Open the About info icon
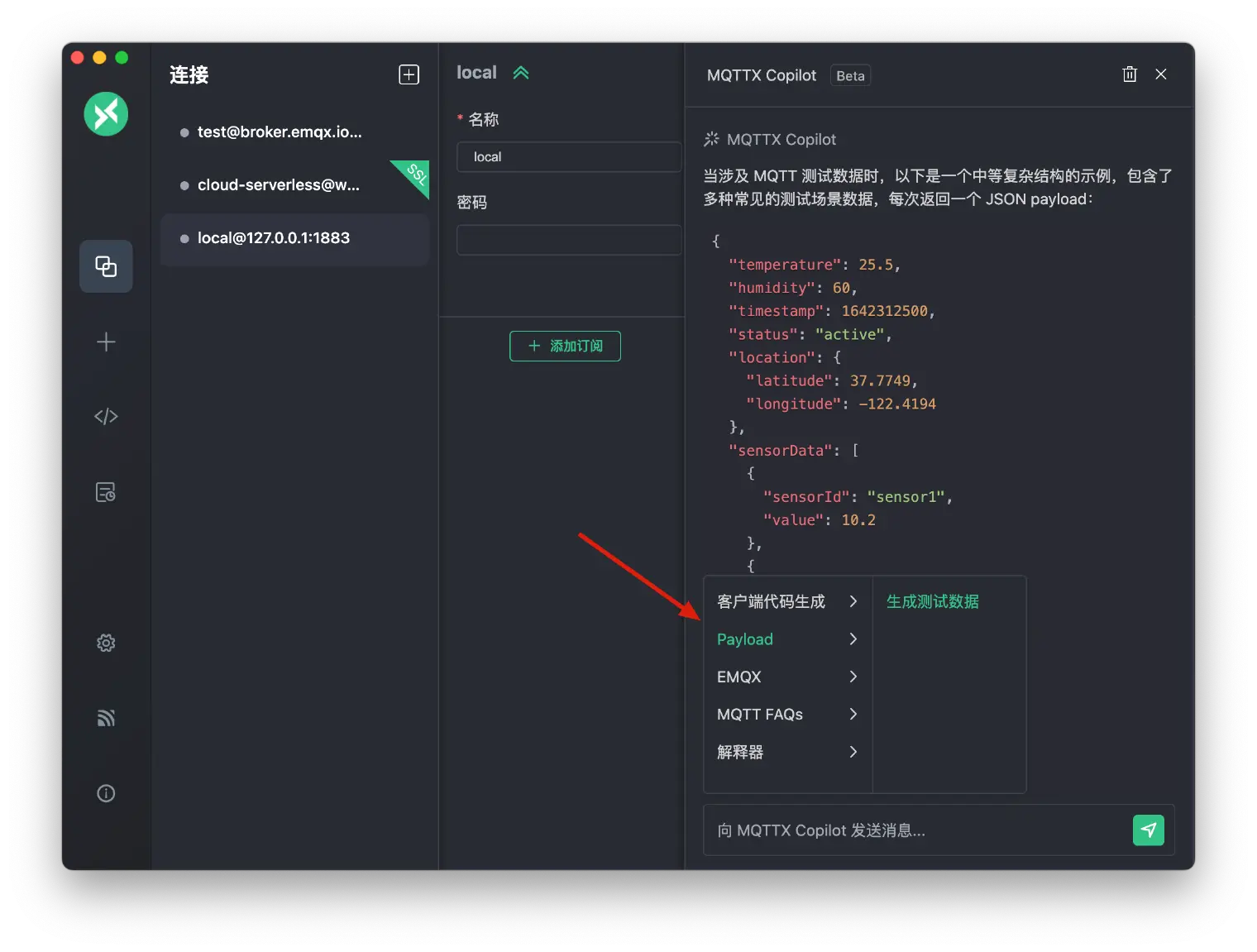This screenshot has width=1257, height=952. tap(106, 793)
